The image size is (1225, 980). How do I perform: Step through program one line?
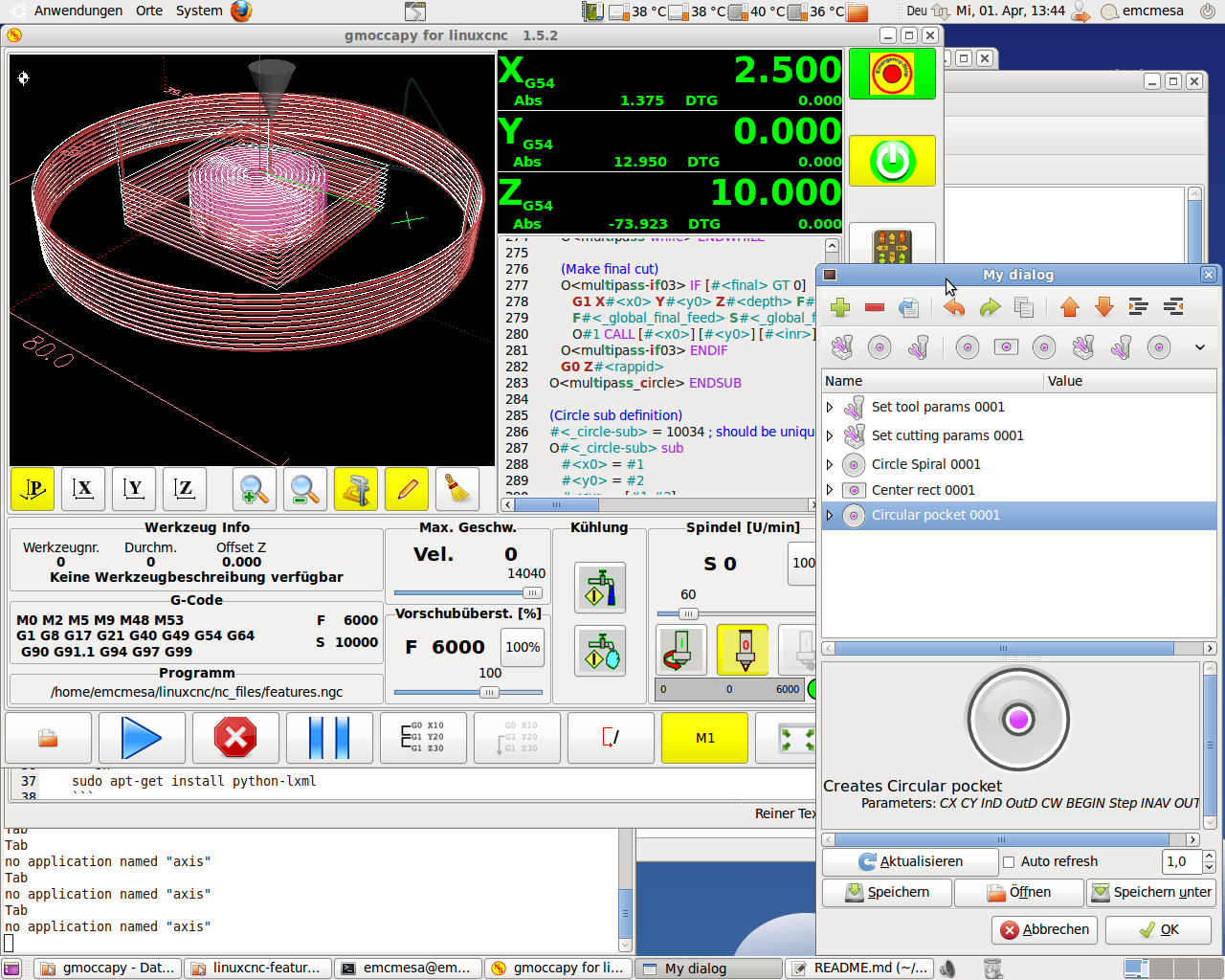423,738
